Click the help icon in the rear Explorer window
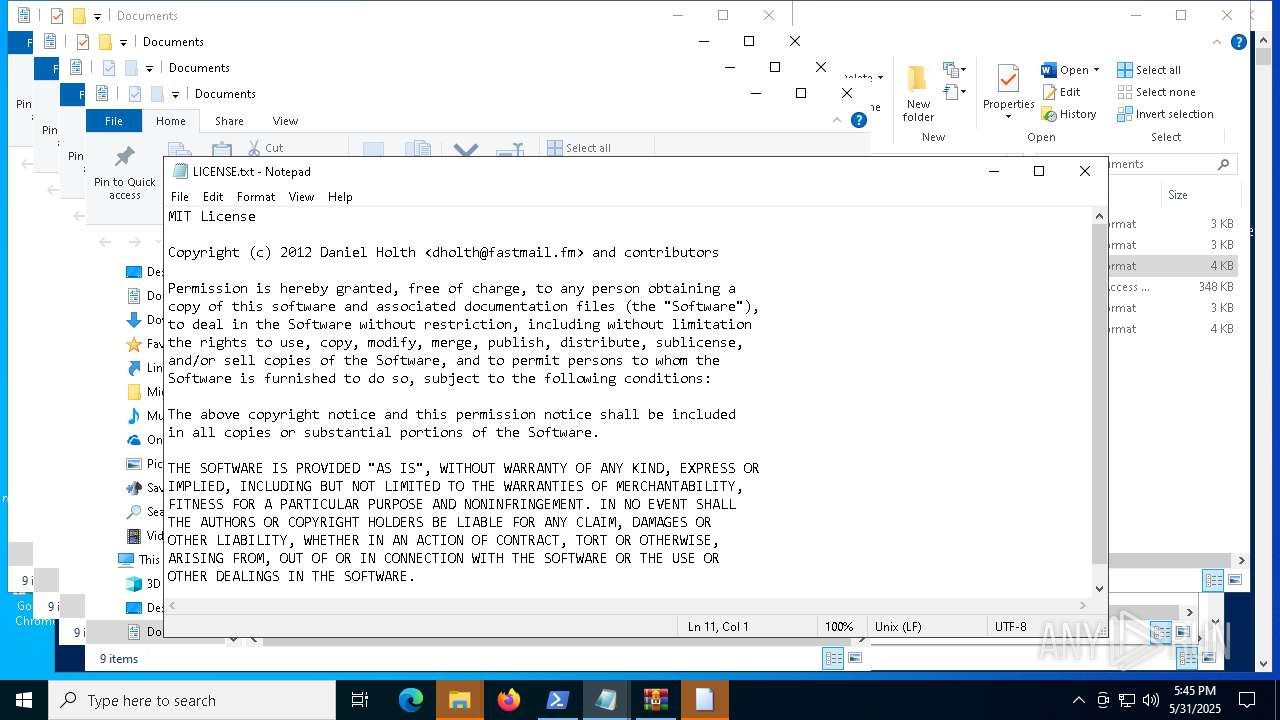Screen dimensions: 1280x720 1239,42
